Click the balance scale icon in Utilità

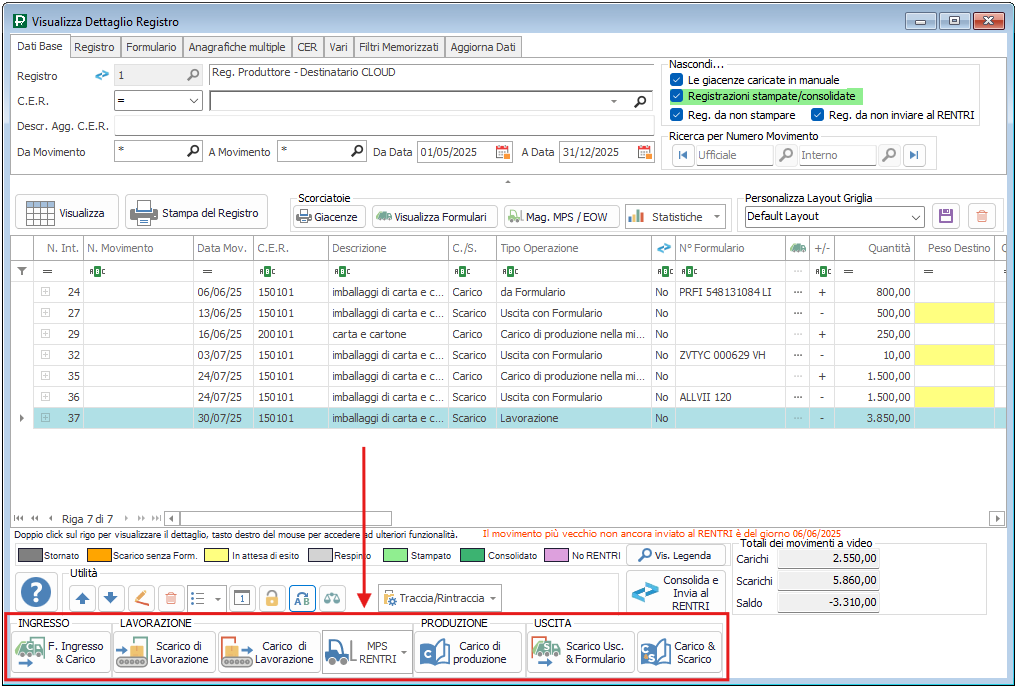(x=332, y=598)
